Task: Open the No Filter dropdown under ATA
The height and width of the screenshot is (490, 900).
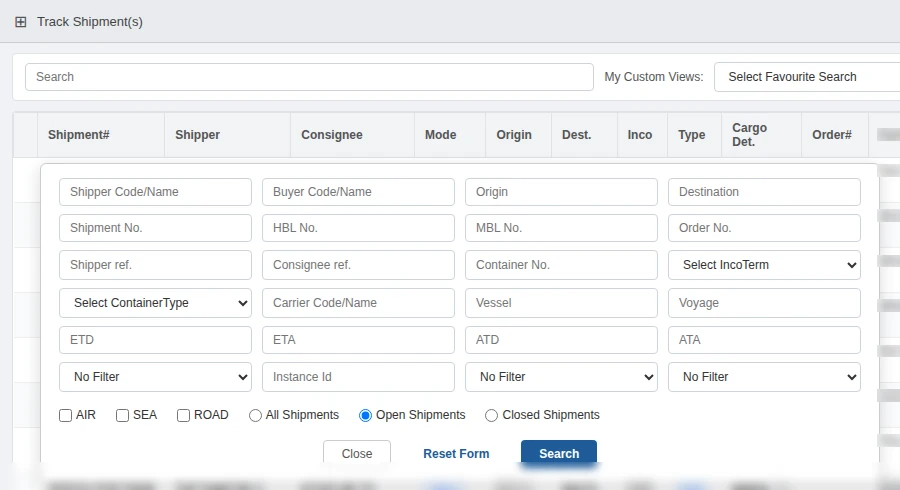Action: click(764, 377)
